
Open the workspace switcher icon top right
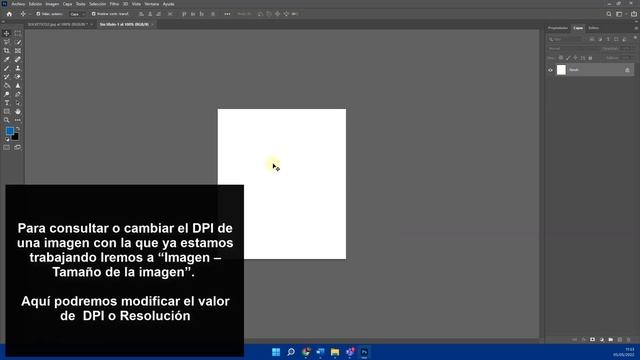620,14
